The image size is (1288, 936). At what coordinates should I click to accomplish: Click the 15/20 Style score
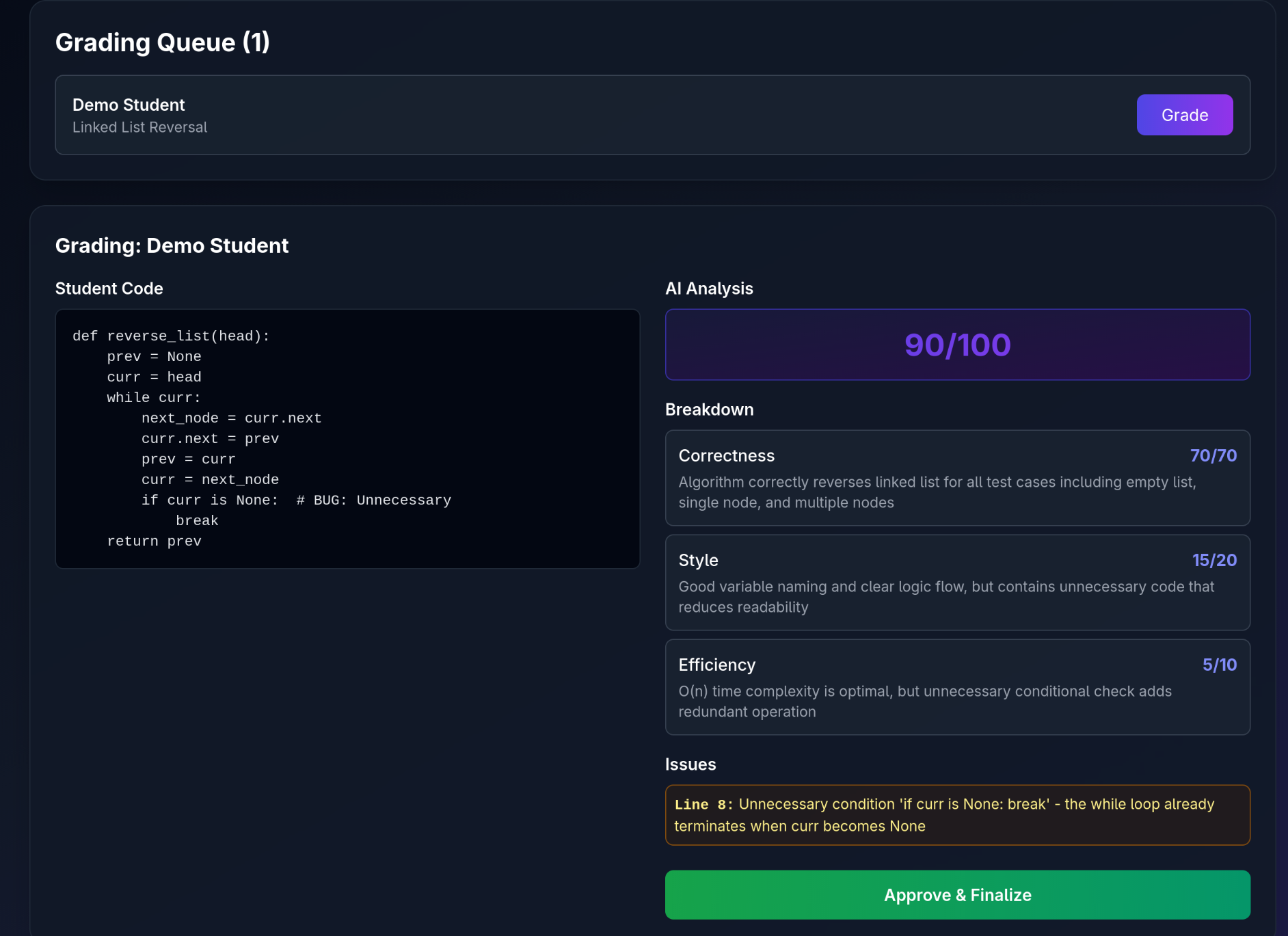[1214, 560]
